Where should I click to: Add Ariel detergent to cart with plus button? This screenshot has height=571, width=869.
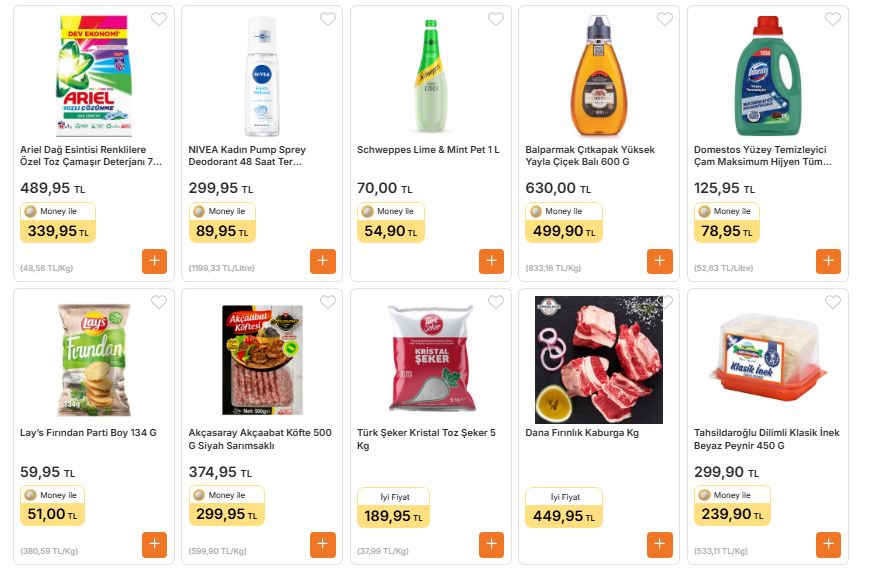[154, 261]
